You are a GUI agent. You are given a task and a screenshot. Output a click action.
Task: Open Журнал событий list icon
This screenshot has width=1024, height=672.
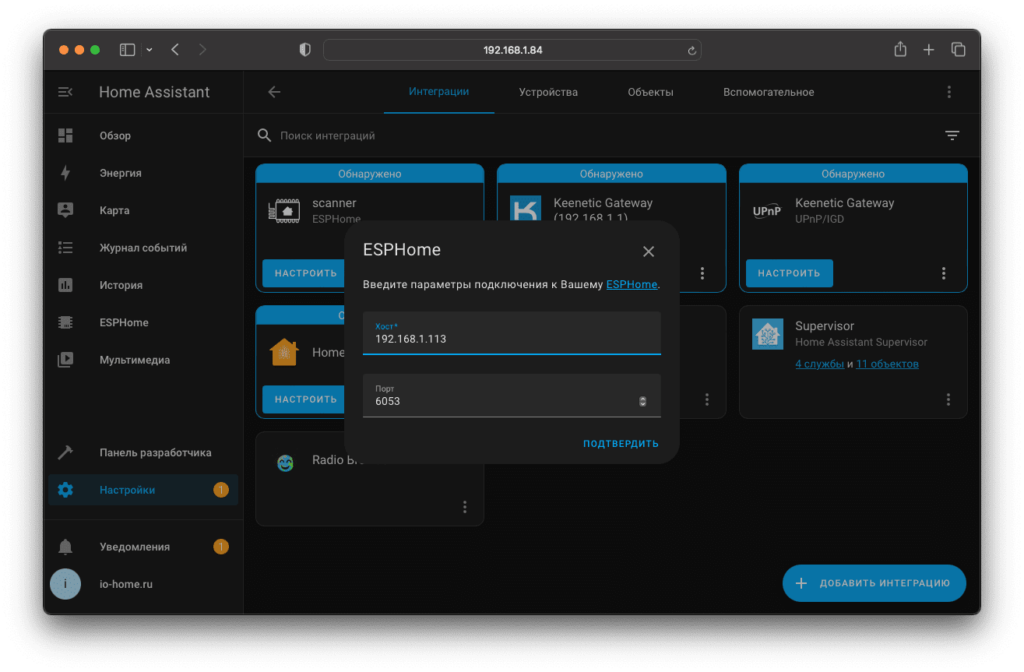[x=65, y=248]
